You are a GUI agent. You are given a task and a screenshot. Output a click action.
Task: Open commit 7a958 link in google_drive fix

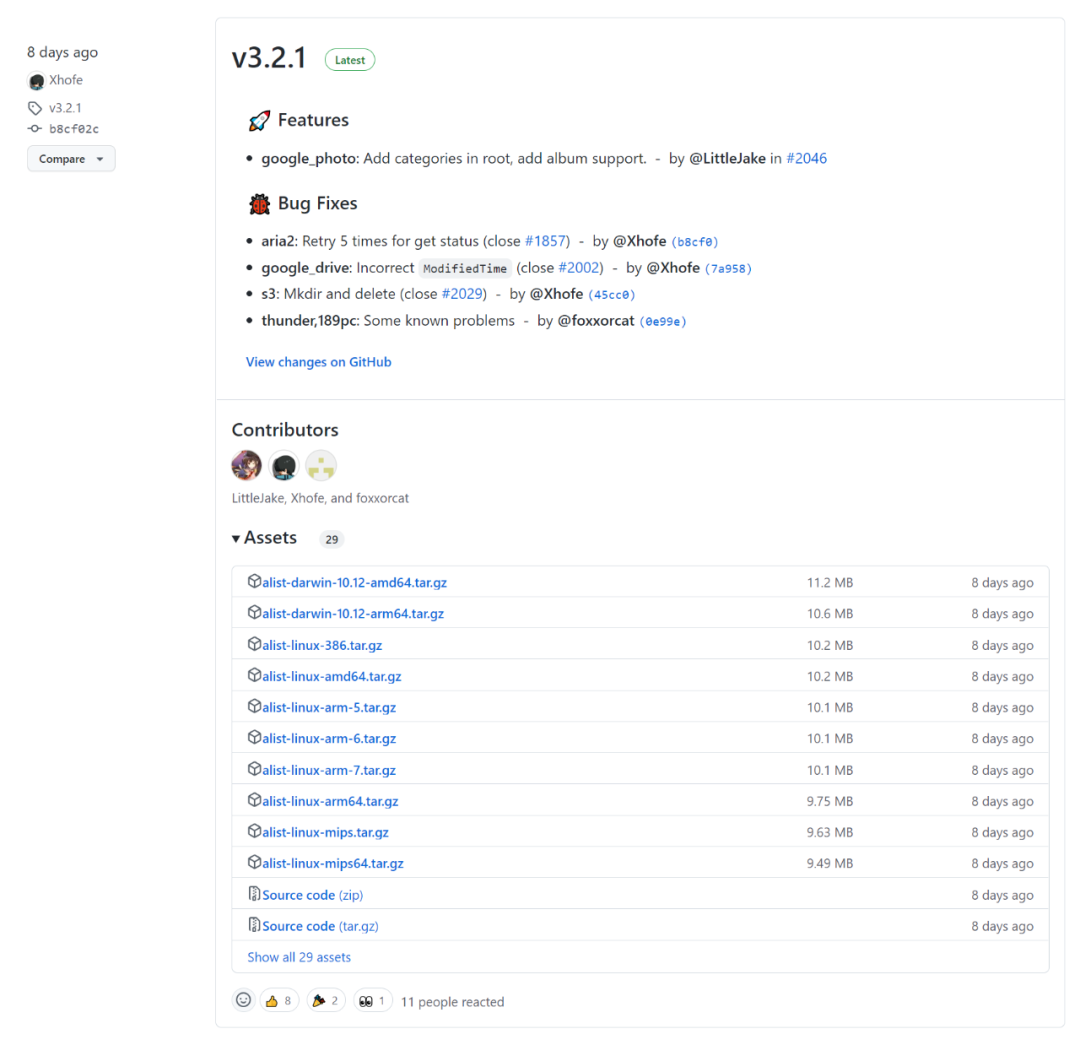728,269
